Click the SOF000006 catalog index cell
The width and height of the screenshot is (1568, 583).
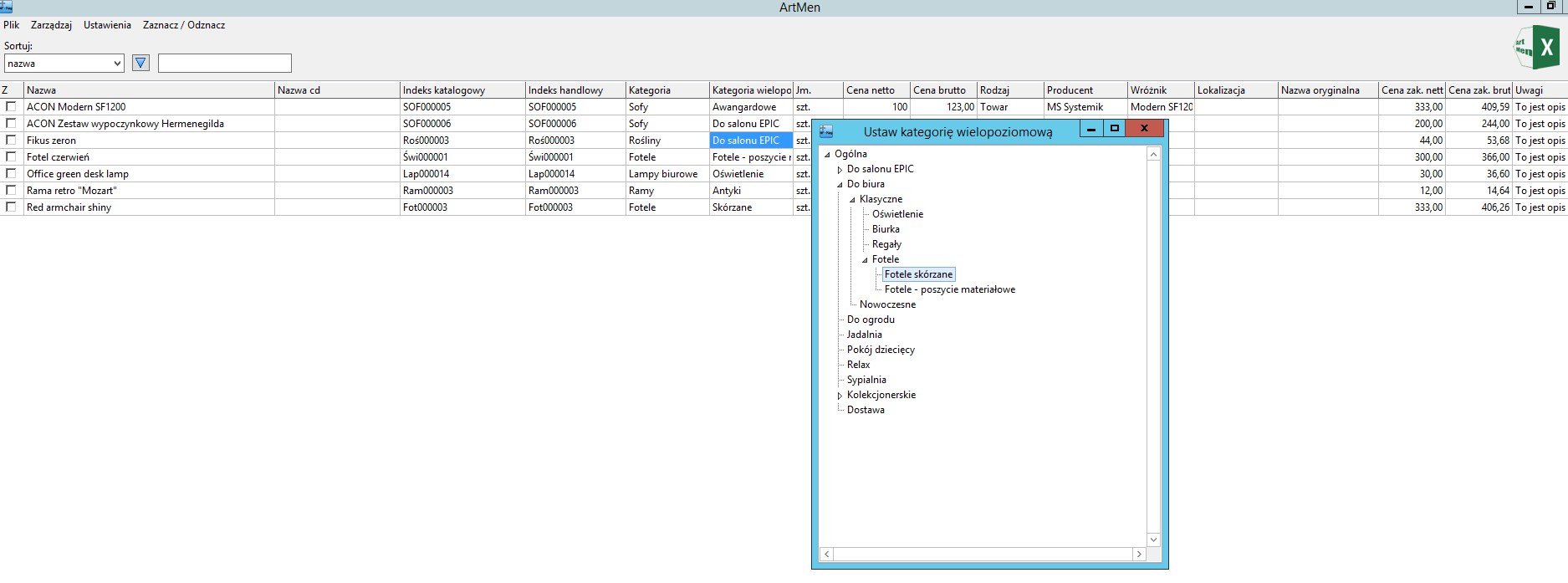462,123
